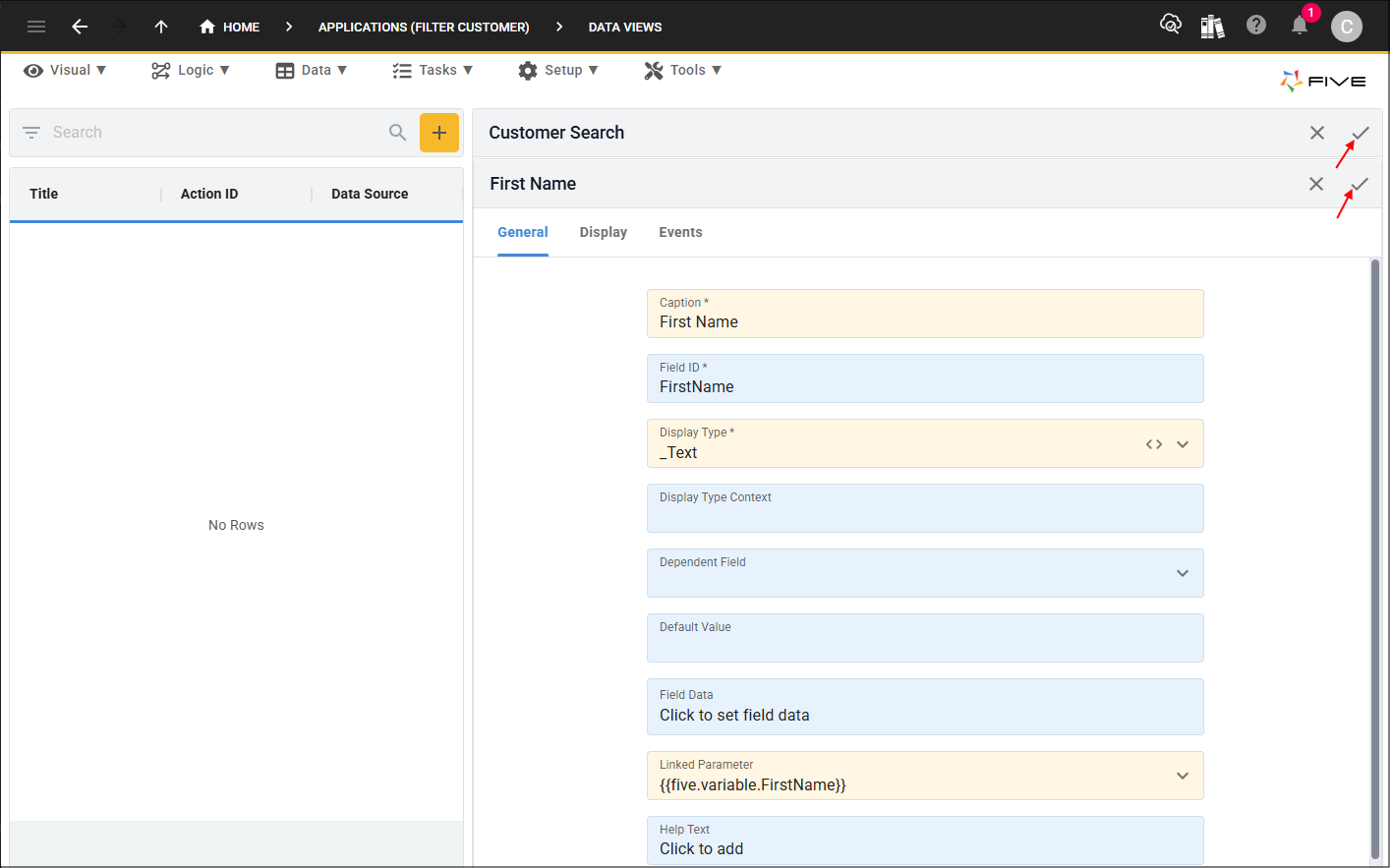Open the Logic menu
Image resolution: width=1390 pixels, height=868 pixels.
(191, 70)
